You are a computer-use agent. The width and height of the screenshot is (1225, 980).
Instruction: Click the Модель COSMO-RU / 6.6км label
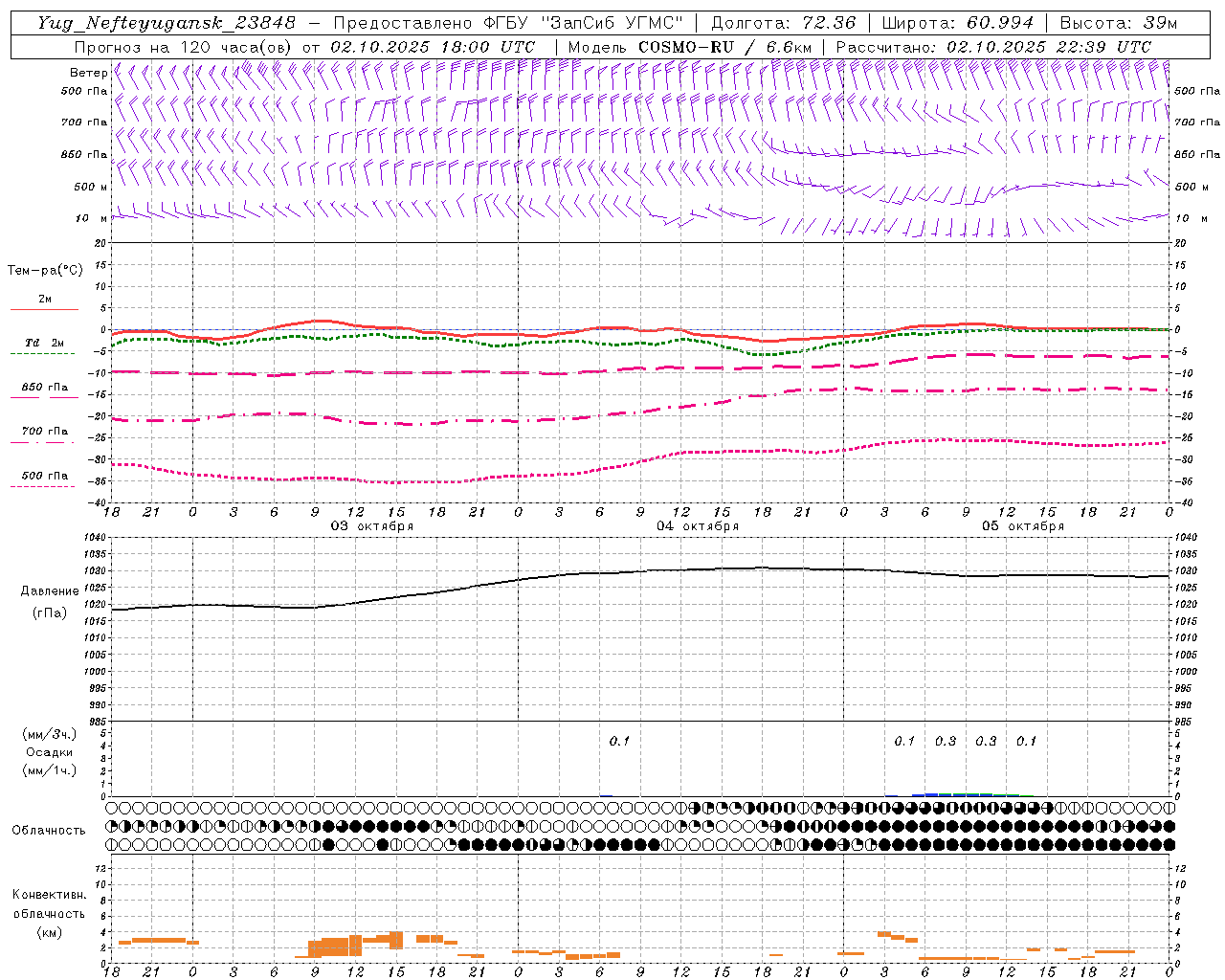point(690,47)
